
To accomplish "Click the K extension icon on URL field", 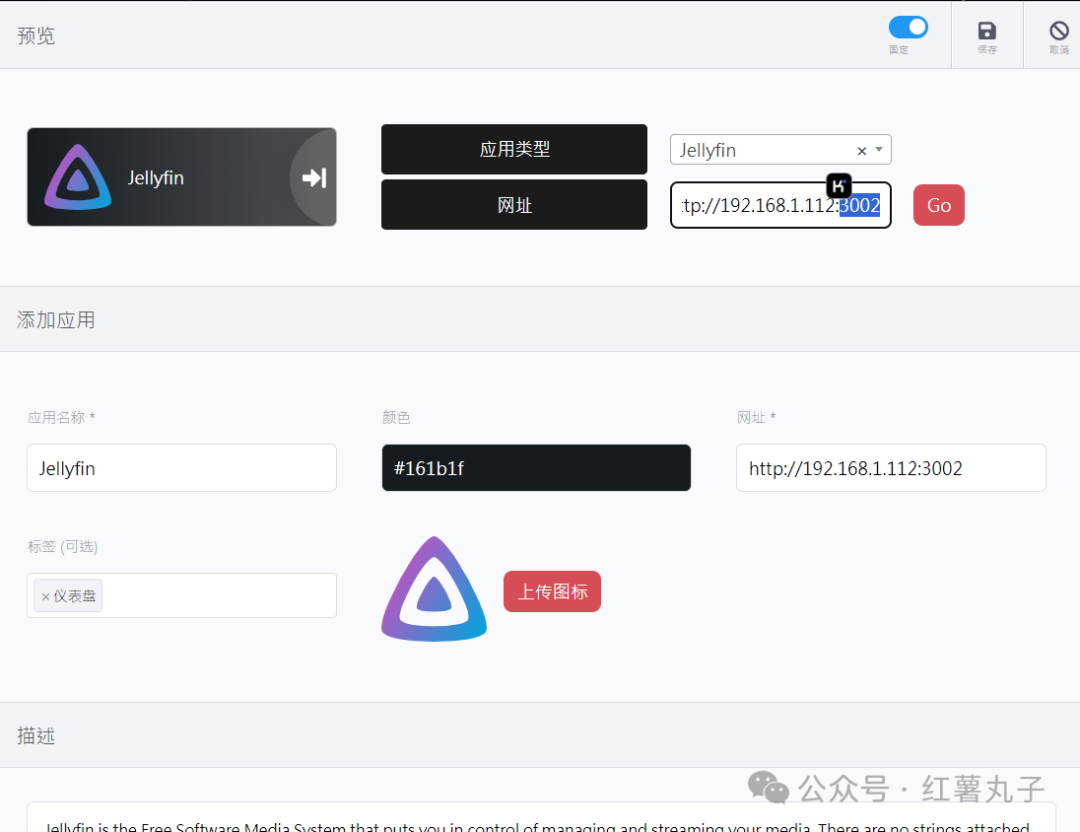I will click(x=838, y=185).
